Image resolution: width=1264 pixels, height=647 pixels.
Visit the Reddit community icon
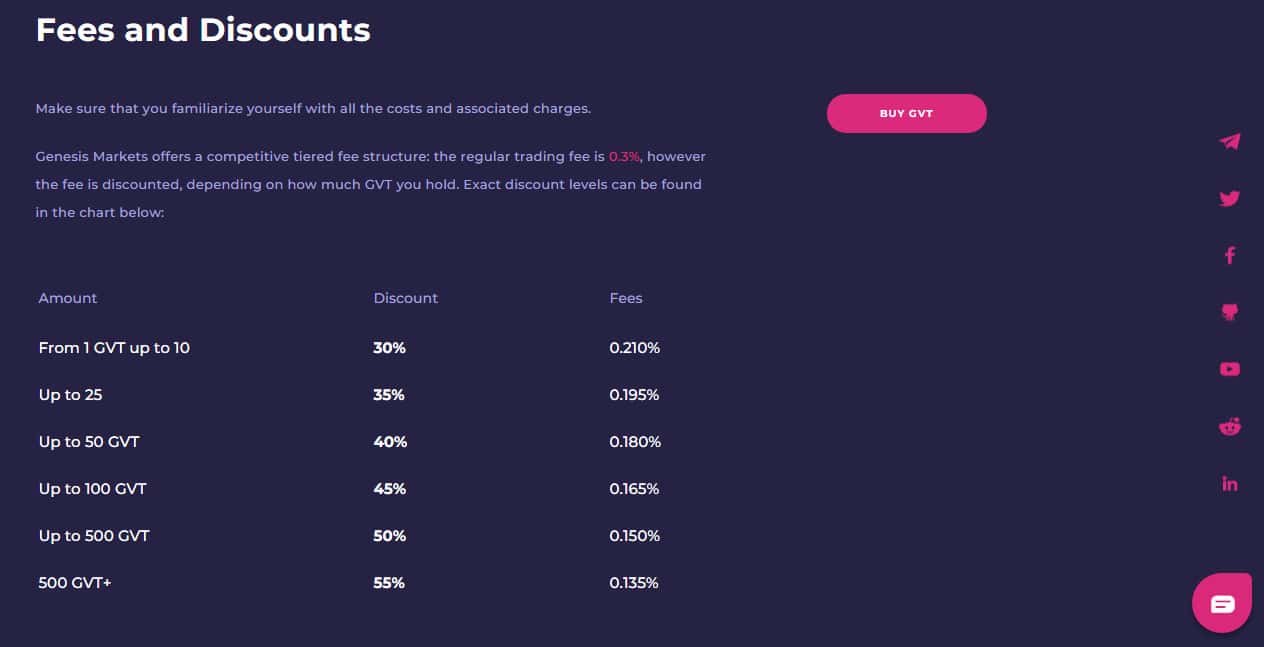(1230, 427)
